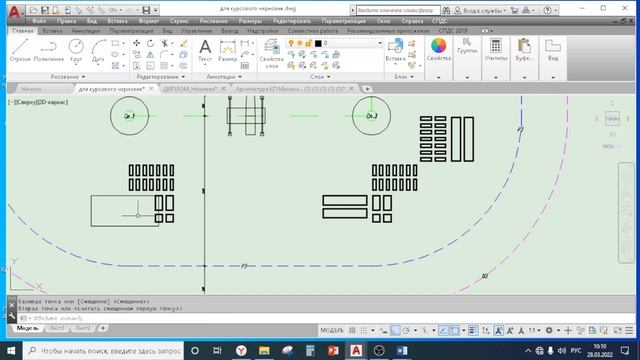Open the layer selection dropdown
Screen dimensions: 640x360
(x=380, y=43)
